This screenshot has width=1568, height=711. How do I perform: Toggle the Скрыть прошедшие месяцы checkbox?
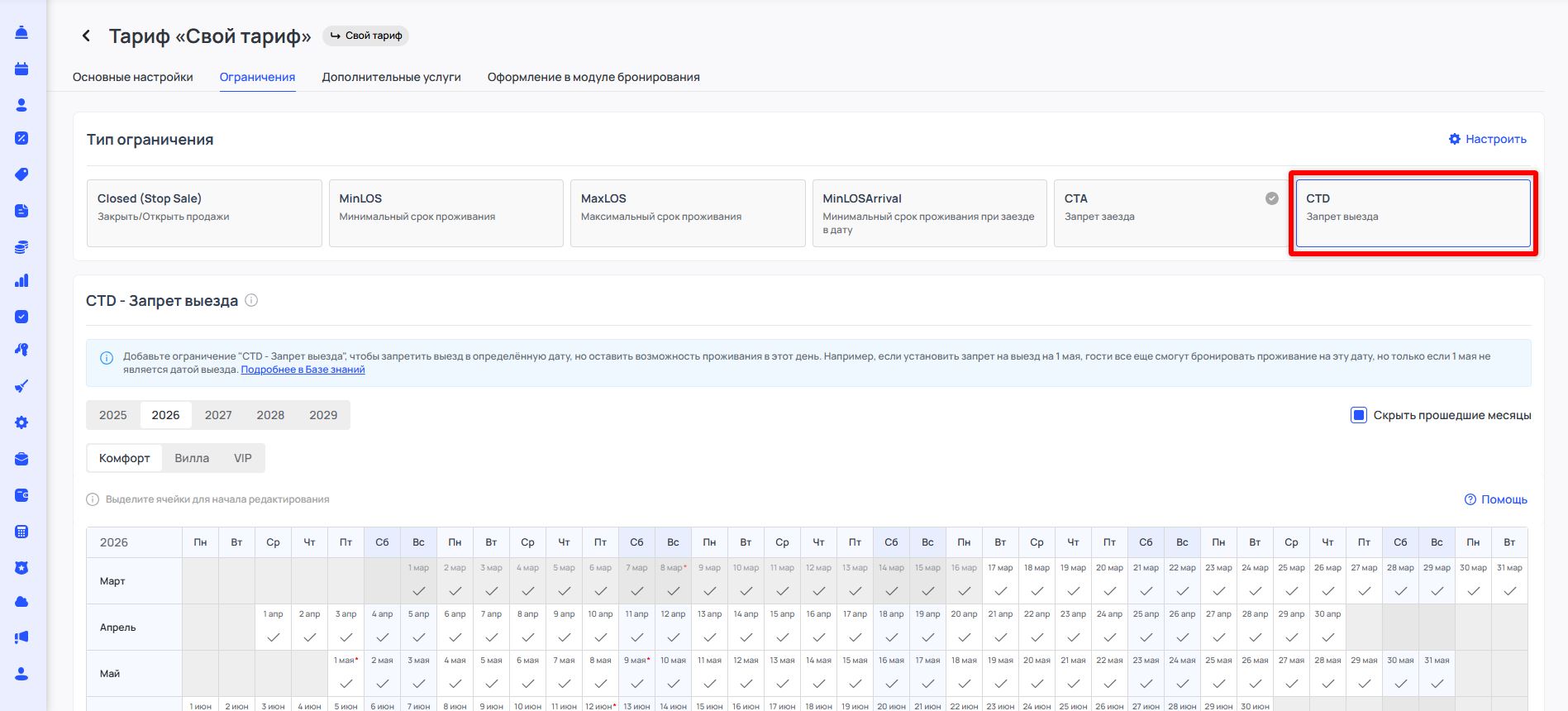click(x=1358, y=415)
